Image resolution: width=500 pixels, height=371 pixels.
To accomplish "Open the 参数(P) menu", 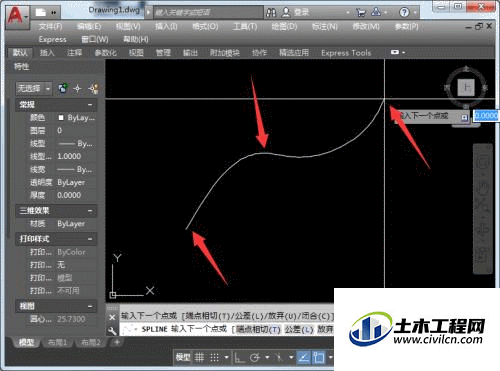I will tap(406, 26).
